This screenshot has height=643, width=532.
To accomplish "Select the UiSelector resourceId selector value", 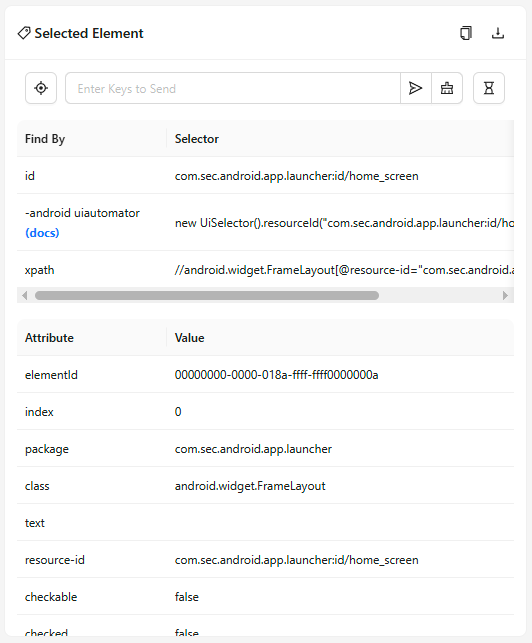I will [345, 223].
